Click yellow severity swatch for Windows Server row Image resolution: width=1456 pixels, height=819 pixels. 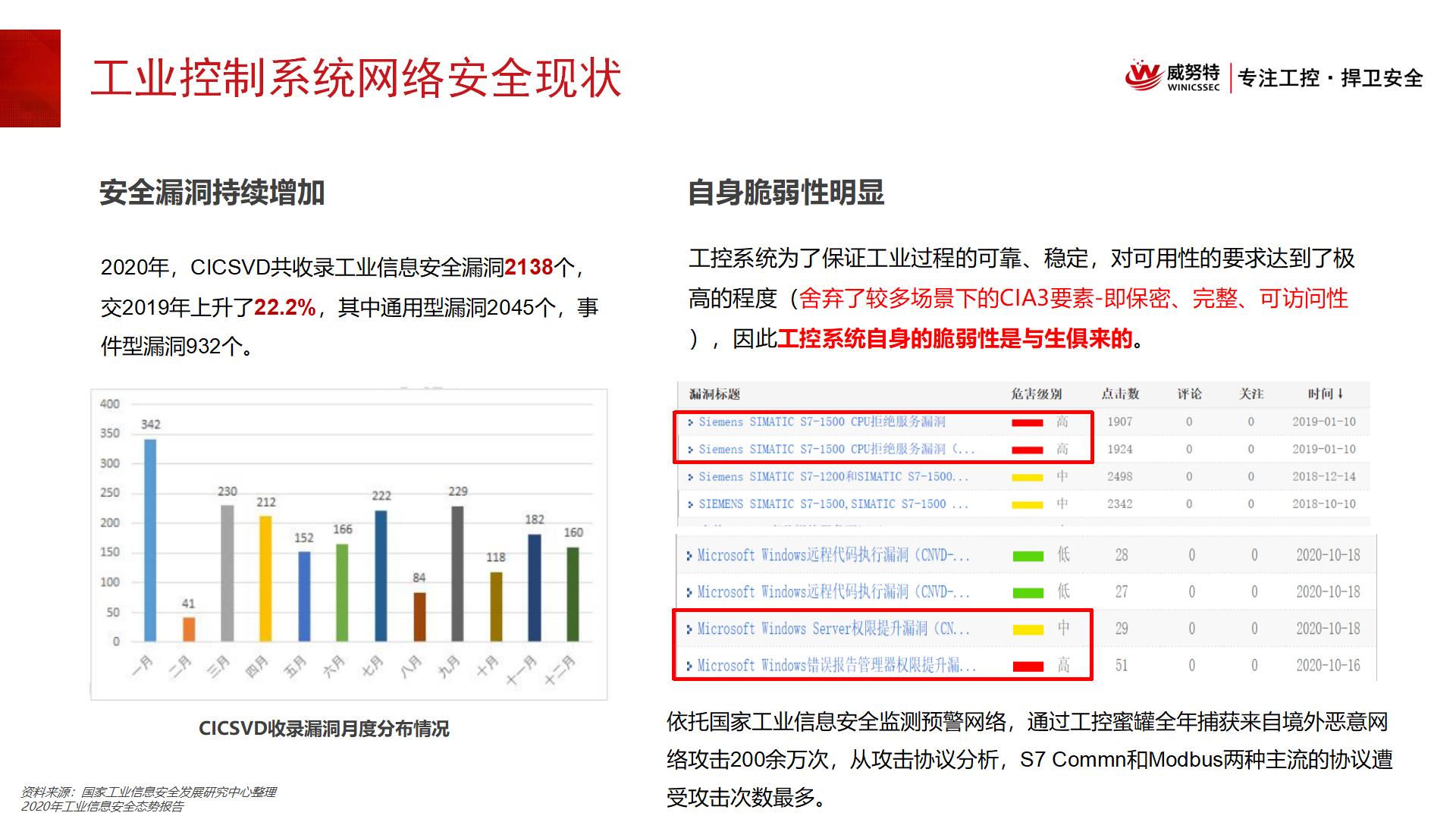tap(1028, 629)
